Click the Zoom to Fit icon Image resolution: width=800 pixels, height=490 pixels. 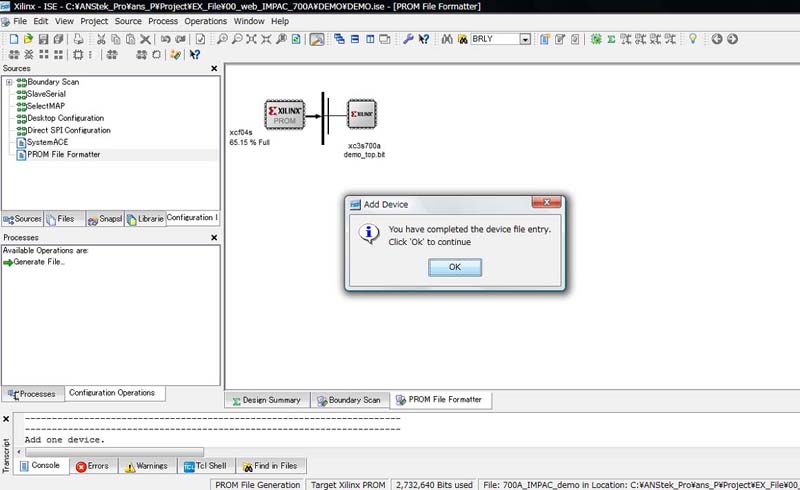pyautogui.click(x=252, y=39)
